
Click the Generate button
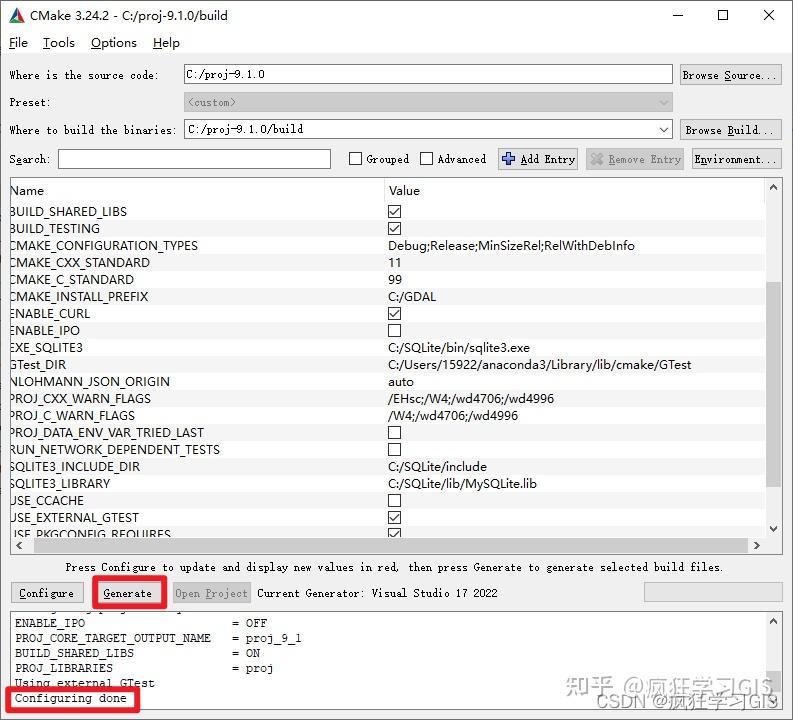(127, 593)
